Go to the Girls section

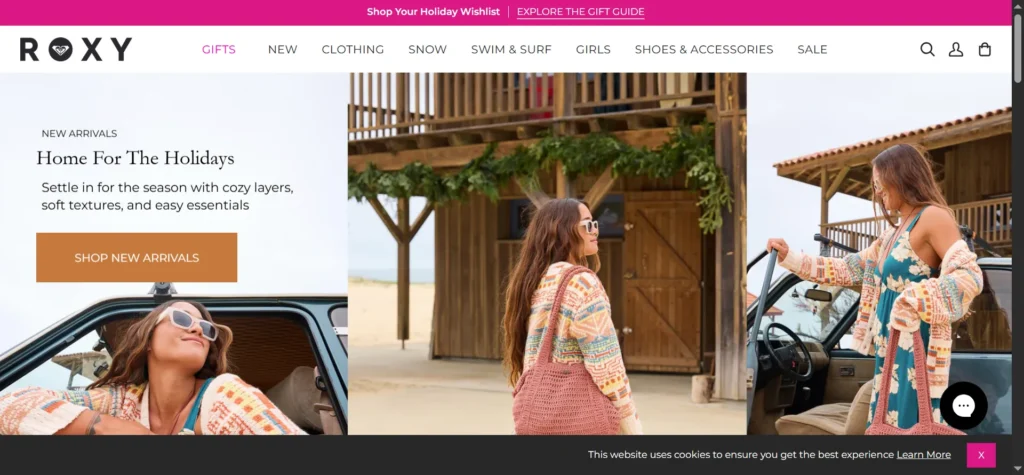coord(593,49)
